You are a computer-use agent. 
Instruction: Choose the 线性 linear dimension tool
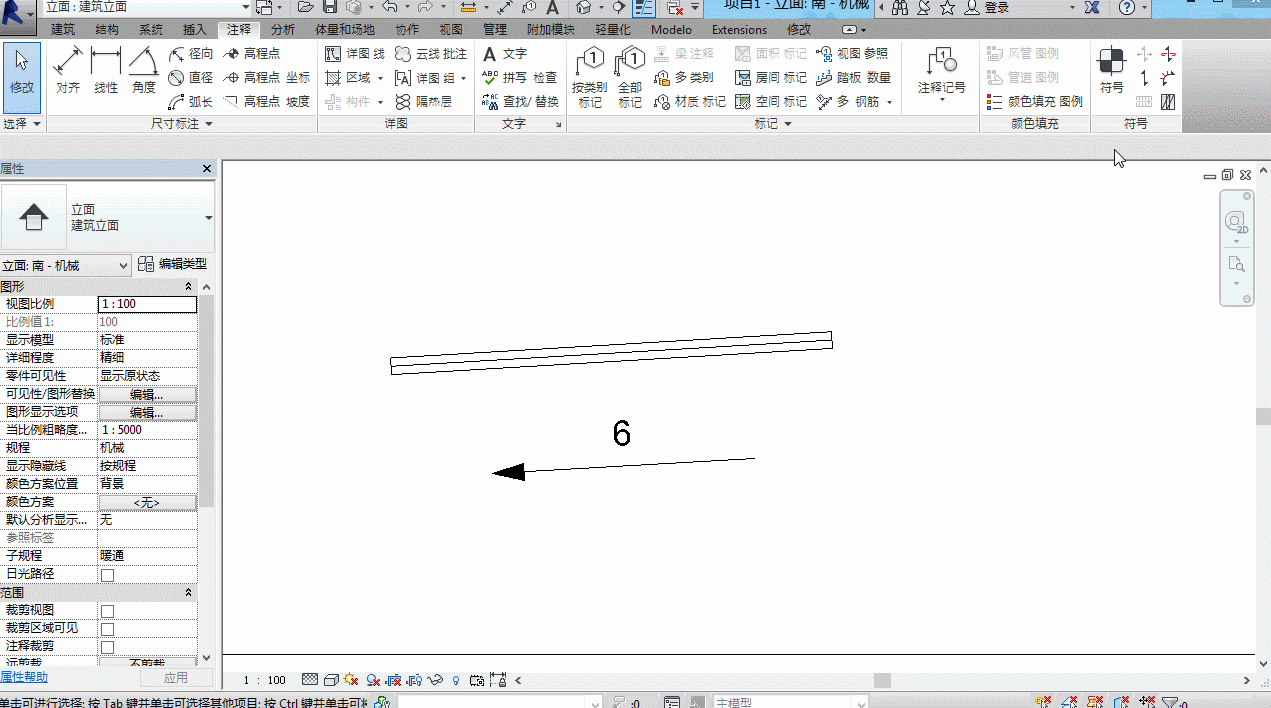click(x=106, y=71)
